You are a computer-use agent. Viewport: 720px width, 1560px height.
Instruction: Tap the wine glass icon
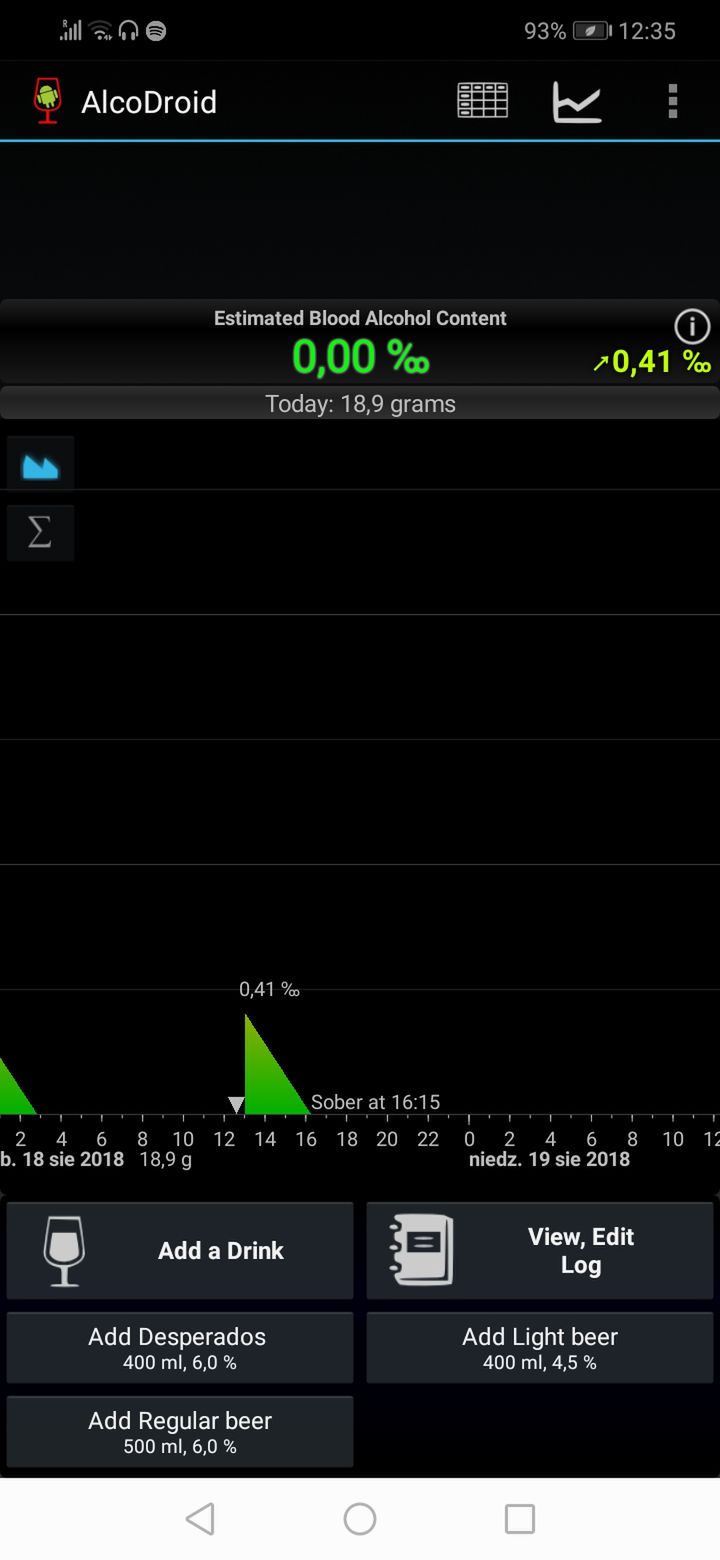(x=64, y=1251)
